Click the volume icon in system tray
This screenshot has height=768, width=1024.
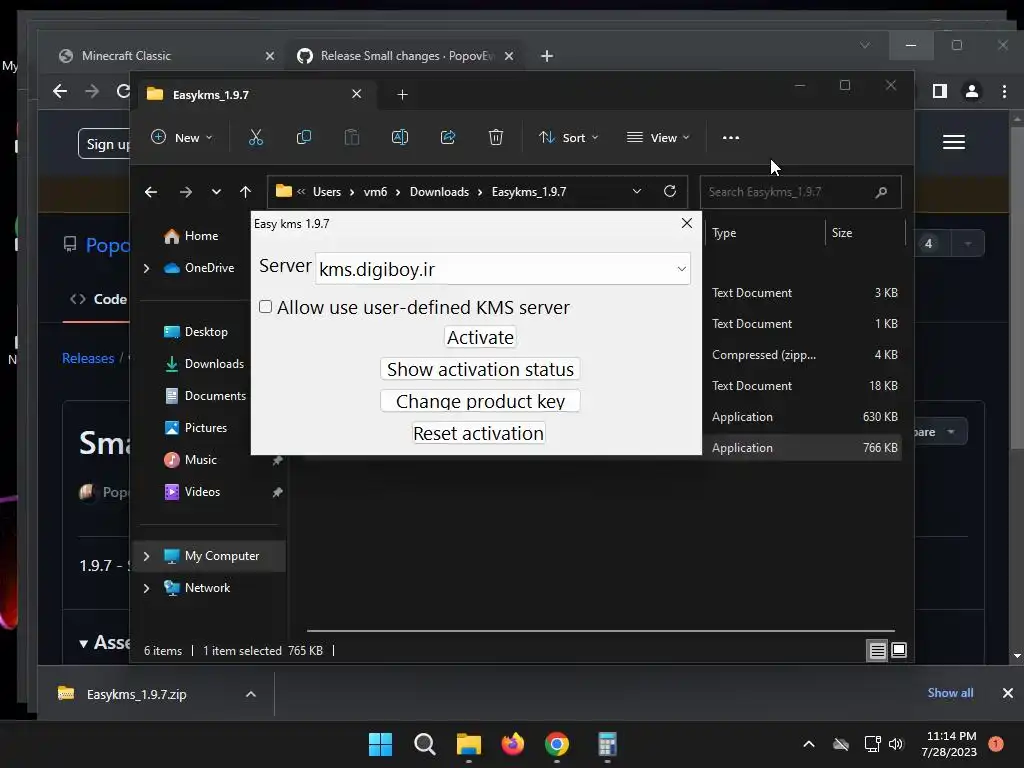point(896,744)
